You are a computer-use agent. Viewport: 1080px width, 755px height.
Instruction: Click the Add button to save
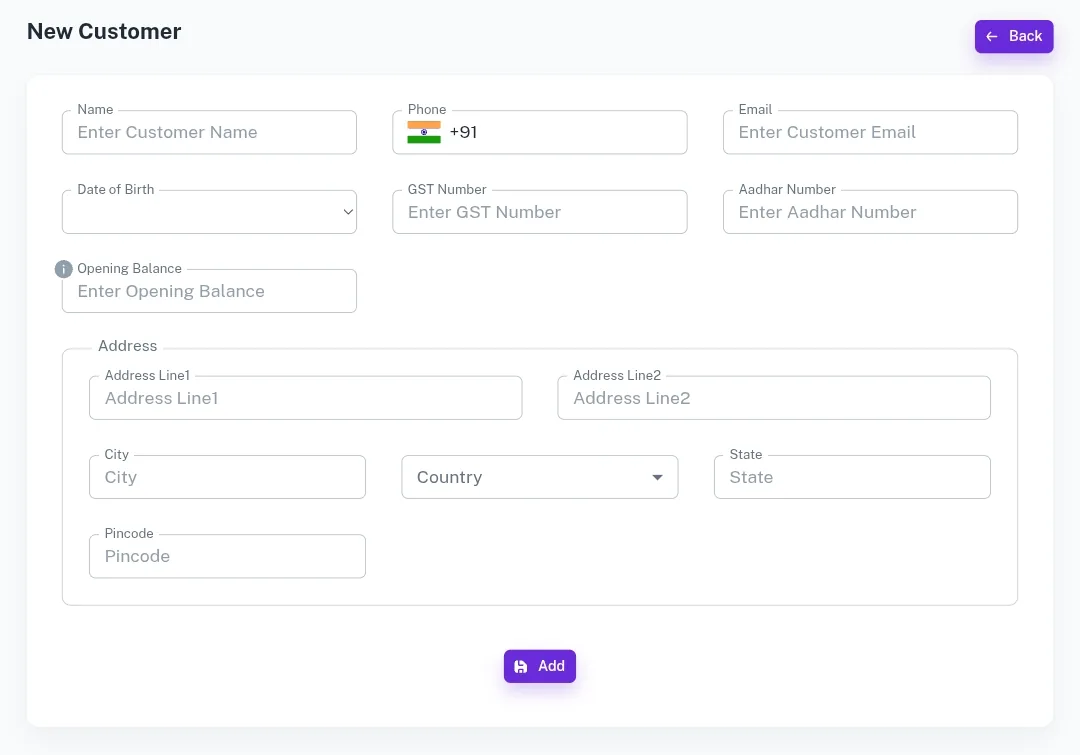click(x=540, y=666)
